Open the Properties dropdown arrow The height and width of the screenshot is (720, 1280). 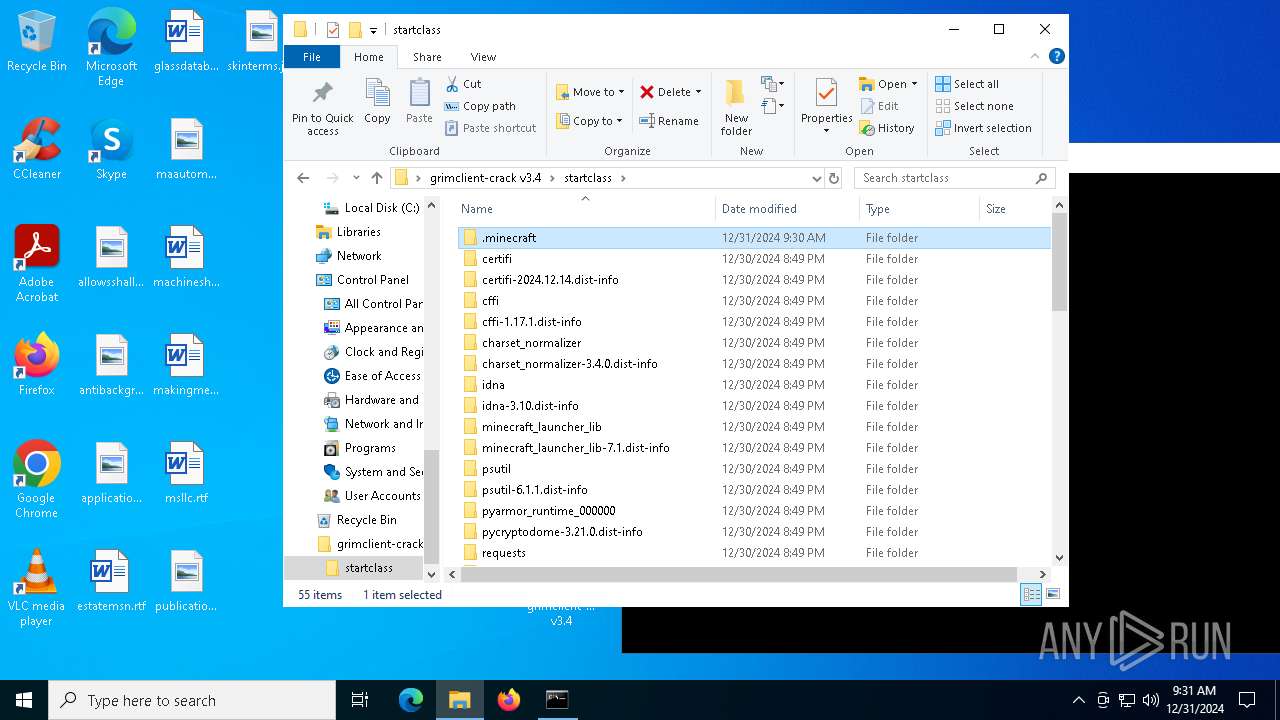click(x=826, y=131)
